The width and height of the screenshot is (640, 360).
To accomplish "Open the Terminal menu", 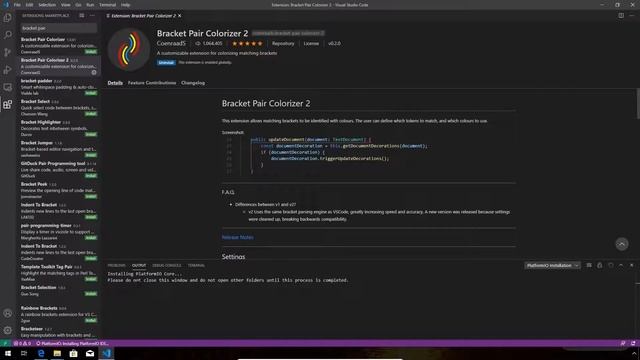I will (x=107, y=5).
